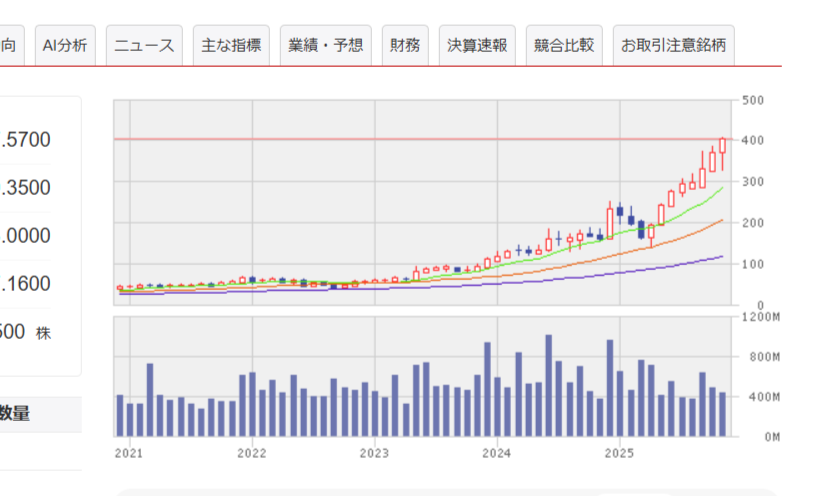Go to the 財務 tab
The image size is (820, 496).
point(405,45)
